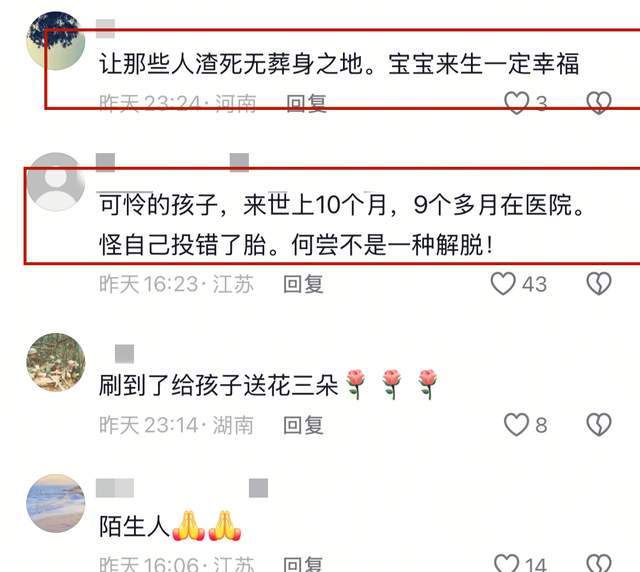
Task: Tap broken heart on the 陌生人 comment
Action: (599, 563)
